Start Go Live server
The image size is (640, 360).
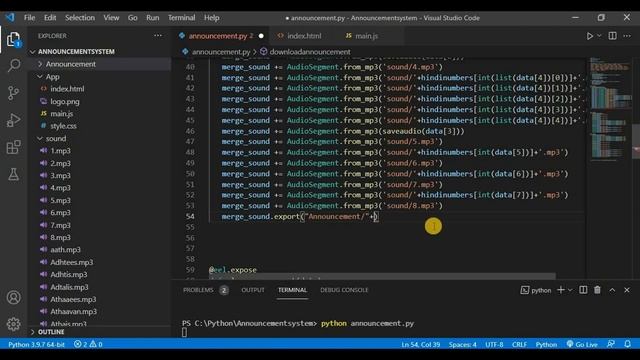(x=582, y=344)
